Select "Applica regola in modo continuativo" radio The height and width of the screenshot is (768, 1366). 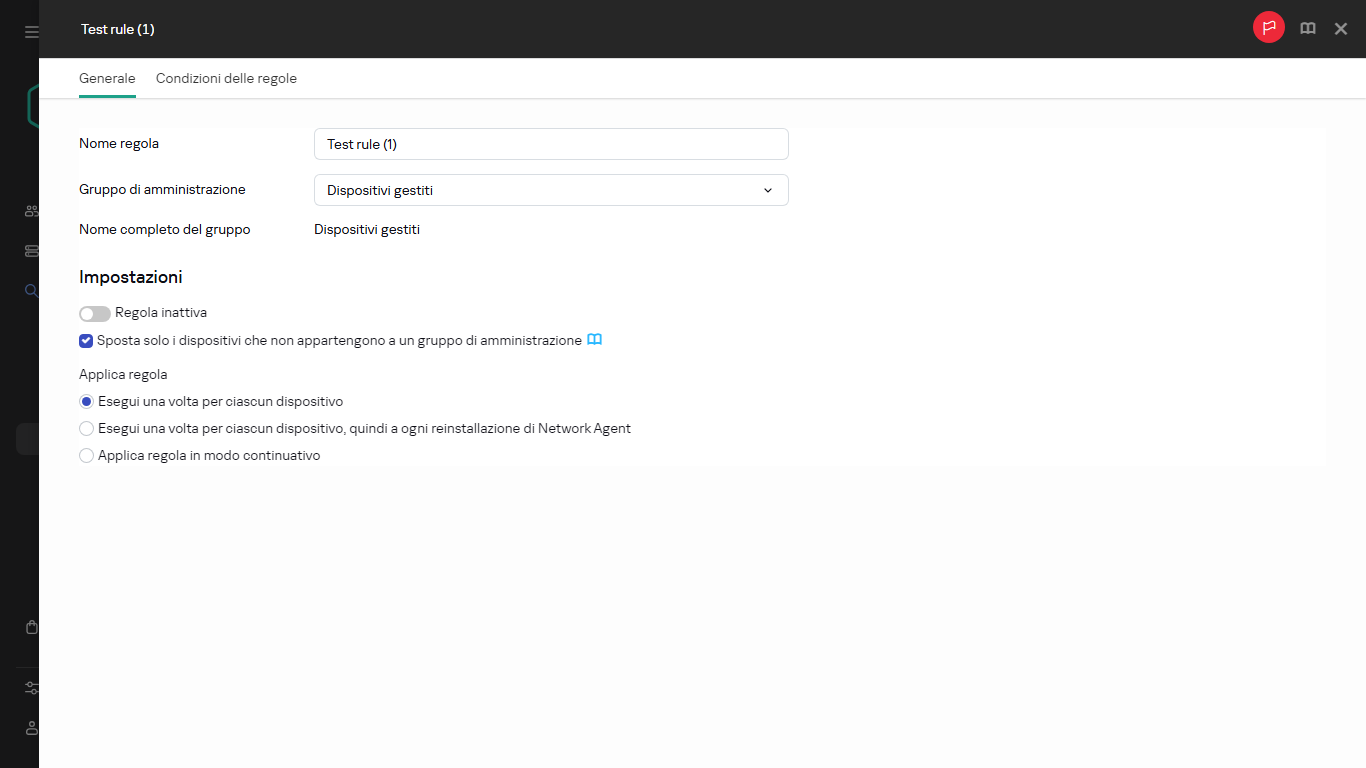(x=87, y=456)
